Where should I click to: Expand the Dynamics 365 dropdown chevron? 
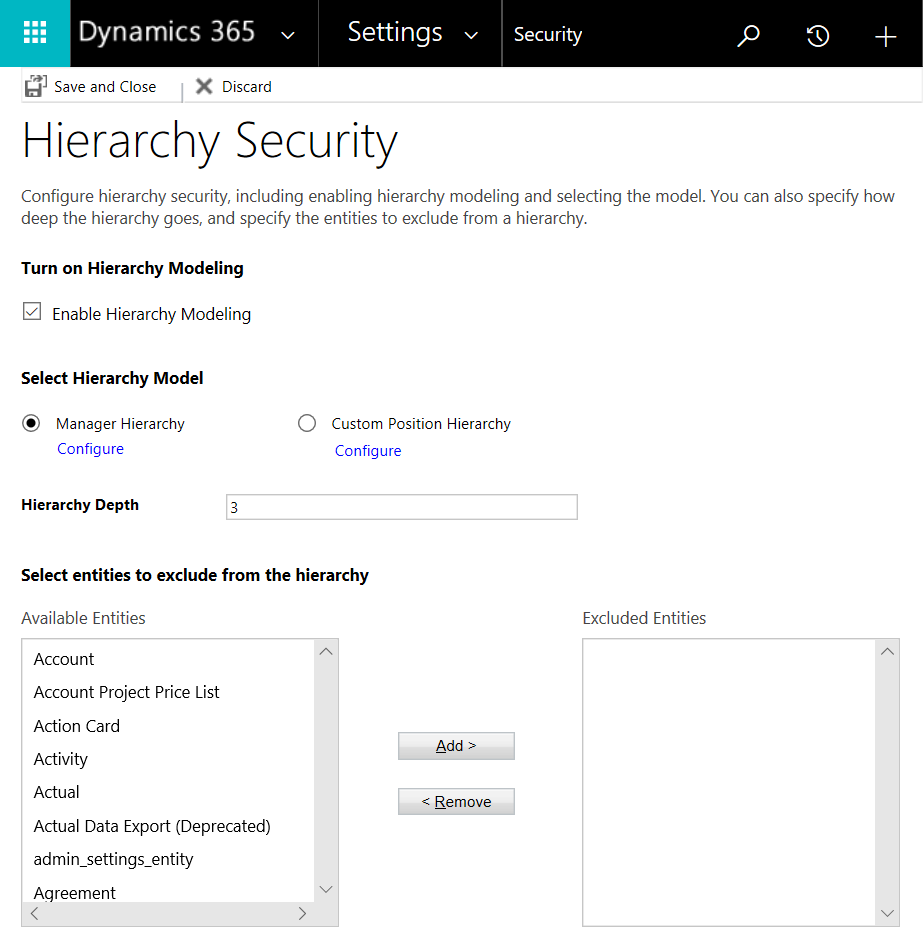point(288,35)
